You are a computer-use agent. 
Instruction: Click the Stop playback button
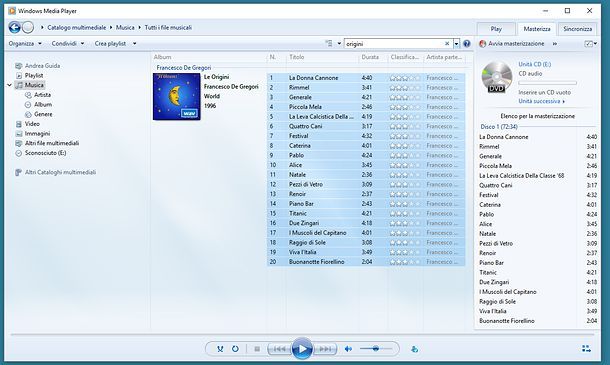[257, 349]
